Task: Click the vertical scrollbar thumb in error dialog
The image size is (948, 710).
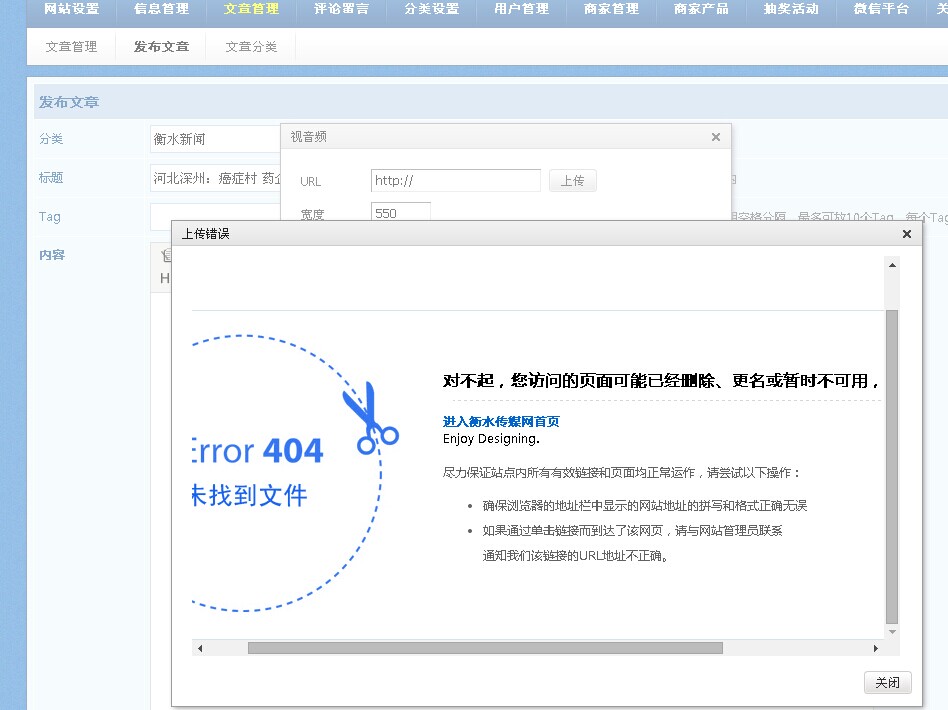Action: 892,465
